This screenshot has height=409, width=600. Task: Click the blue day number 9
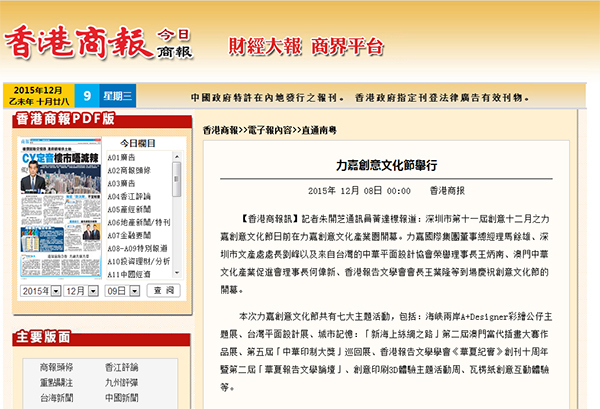[87, 96]
